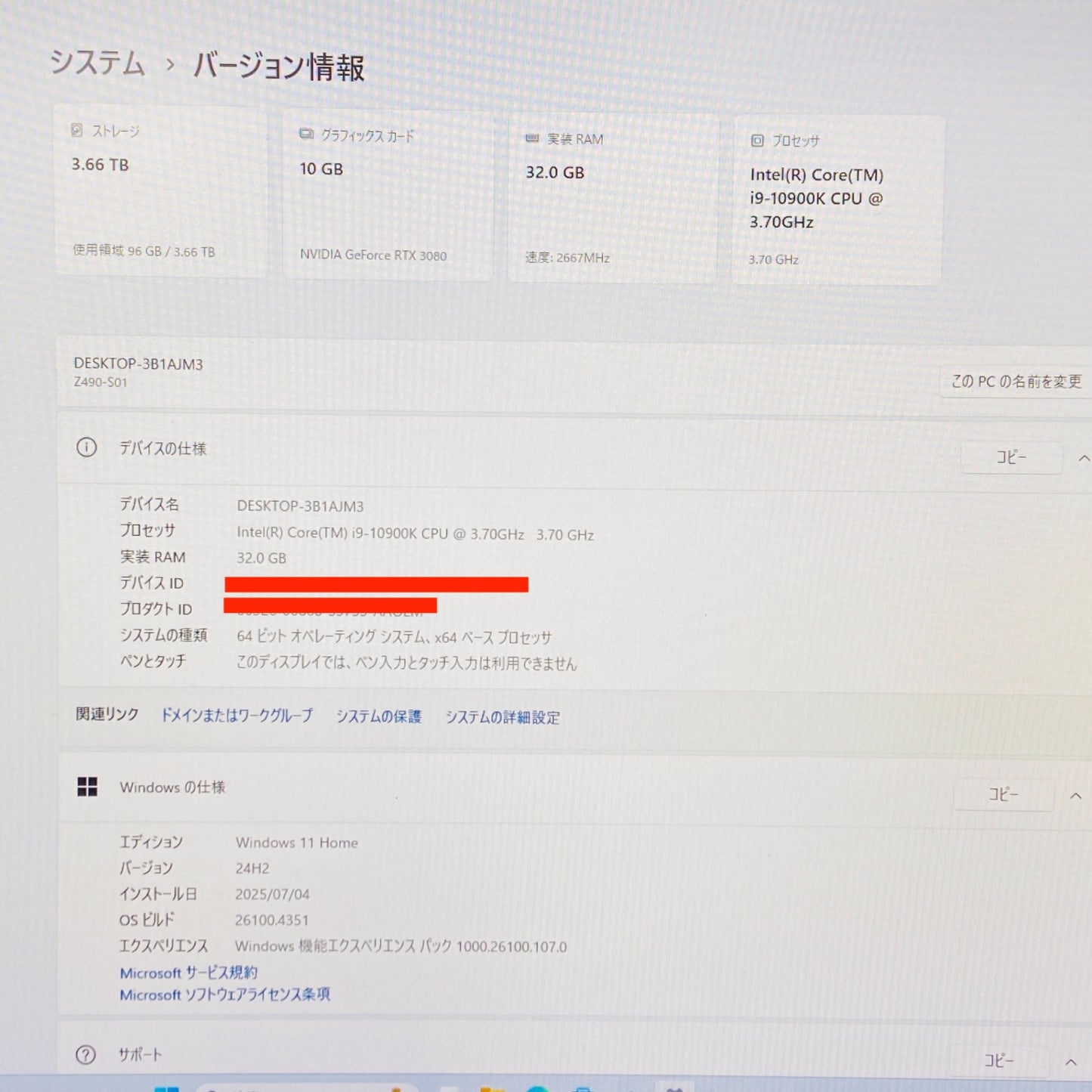1092x1092 pixels.
Task: Click the このPCの名前を変更 button
Action: pos(1016,382)
